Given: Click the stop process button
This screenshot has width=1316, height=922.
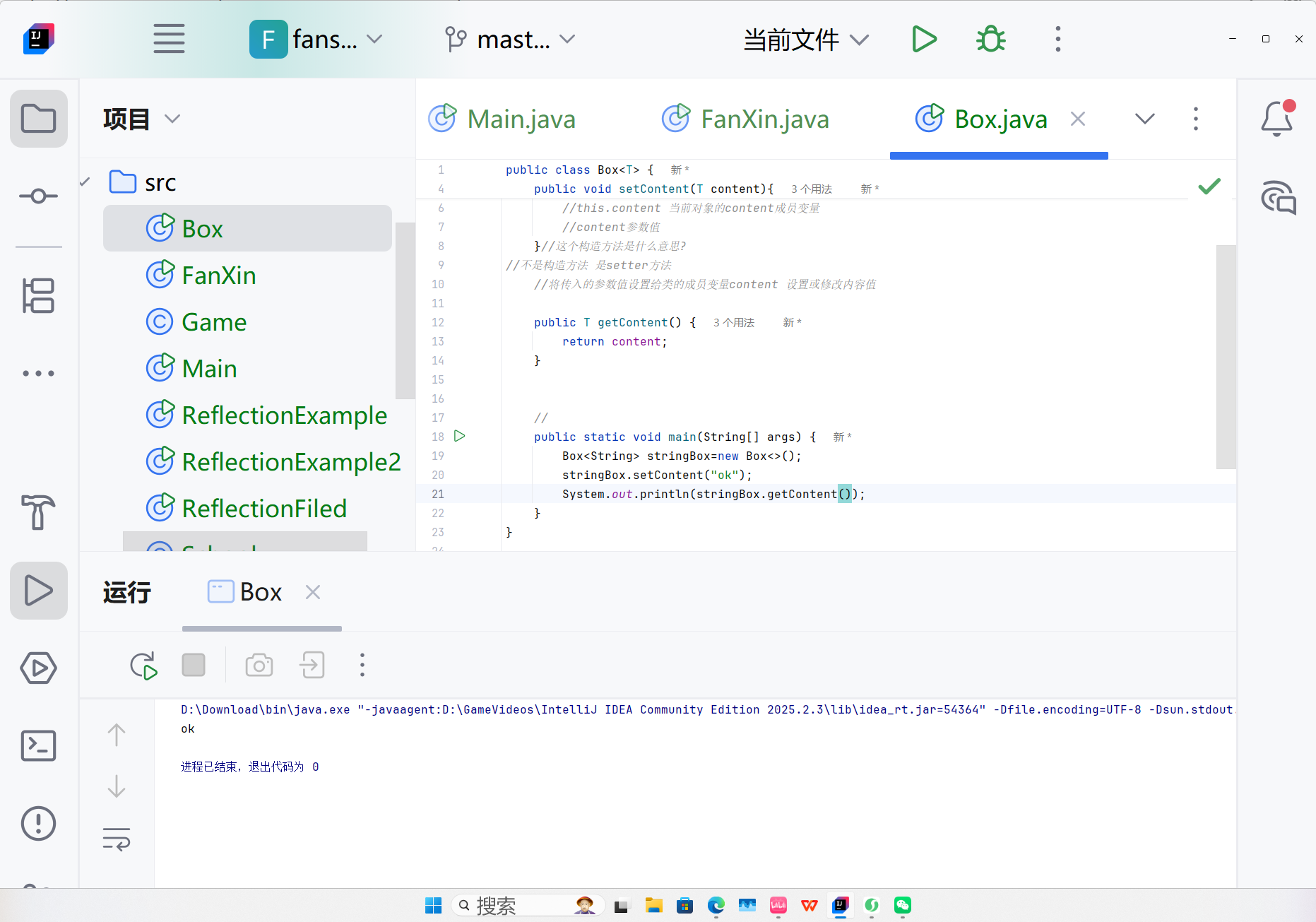Looking at the screenshot, I should tap(194, 665).
